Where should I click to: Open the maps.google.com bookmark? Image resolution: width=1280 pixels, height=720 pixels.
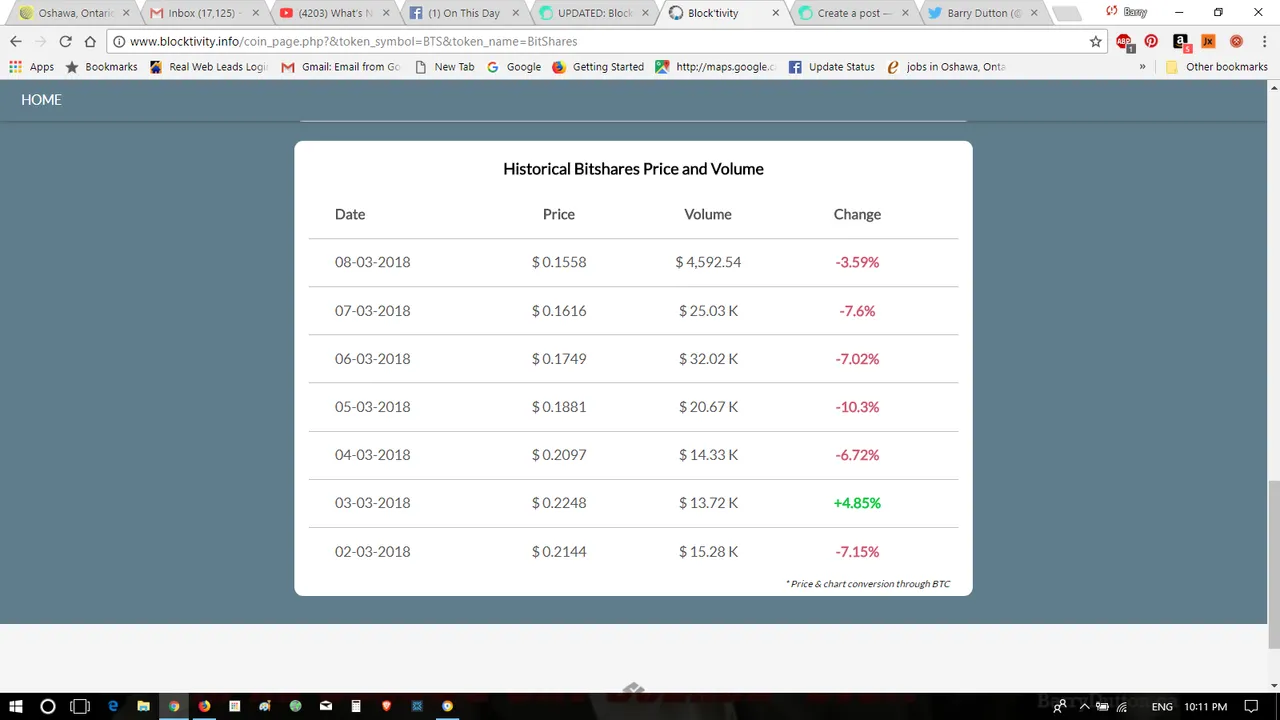(716, 67)
